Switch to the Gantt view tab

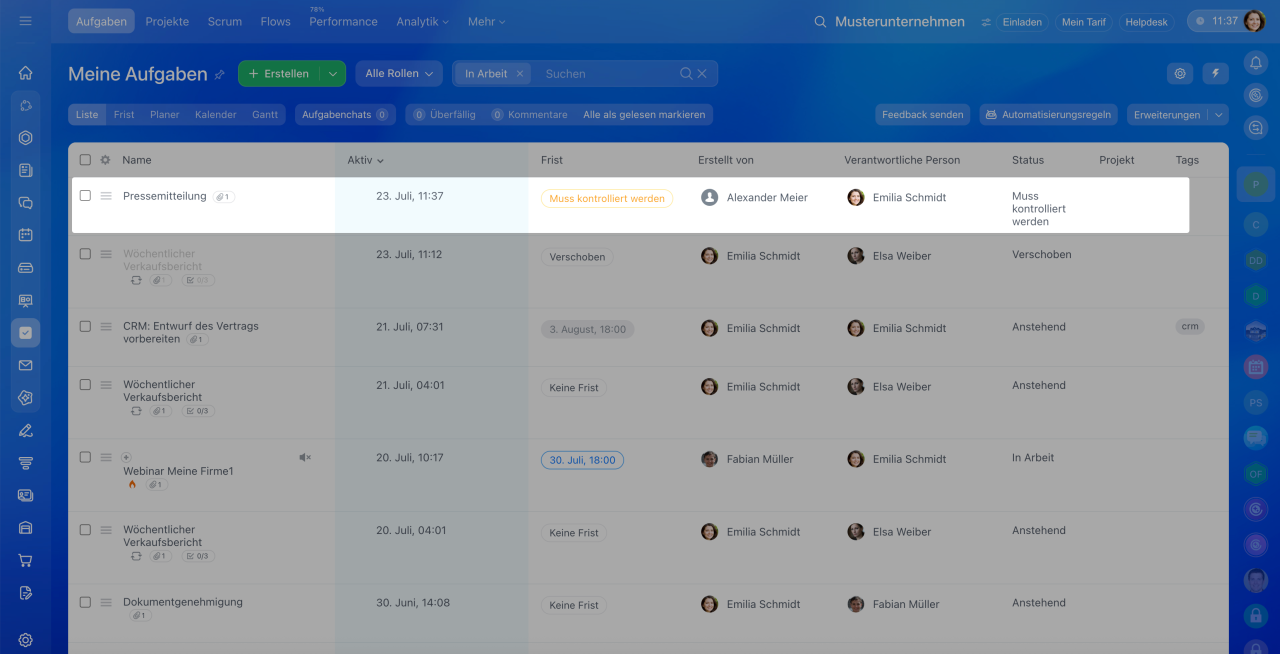click(x=265, y=115)
